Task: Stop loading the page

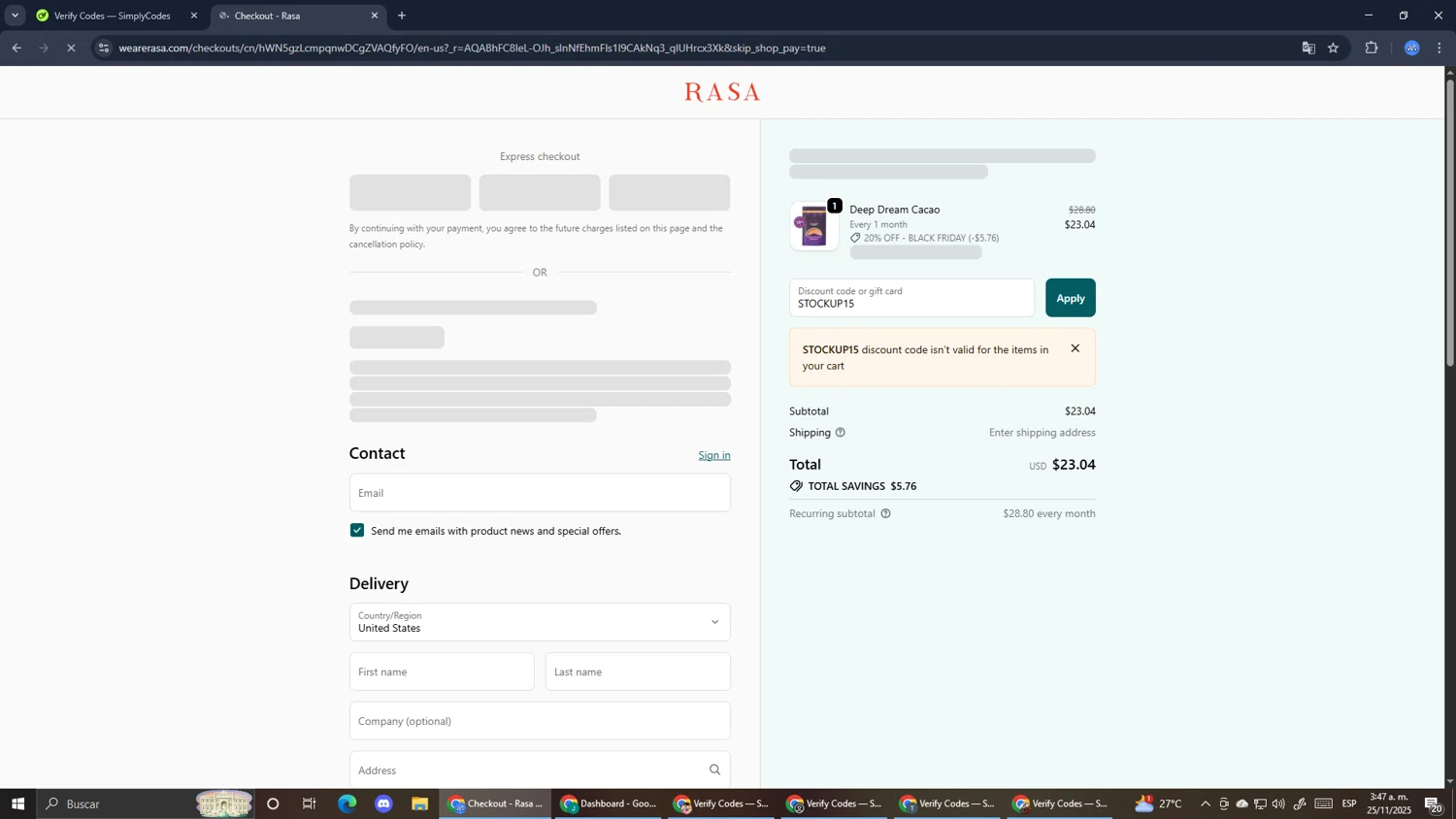Action: [x=71, y=48]
